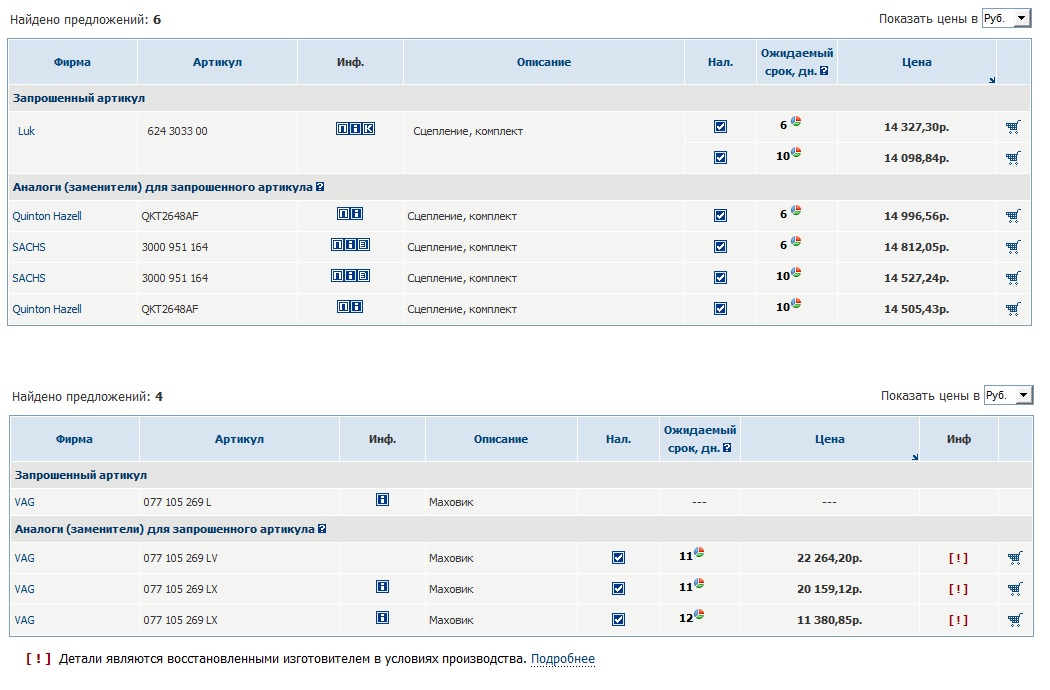This screenshot has height=690, width=1050.
Task: Click sort arrow under Цена in clutch table
Action: click(x=991, y=81)
